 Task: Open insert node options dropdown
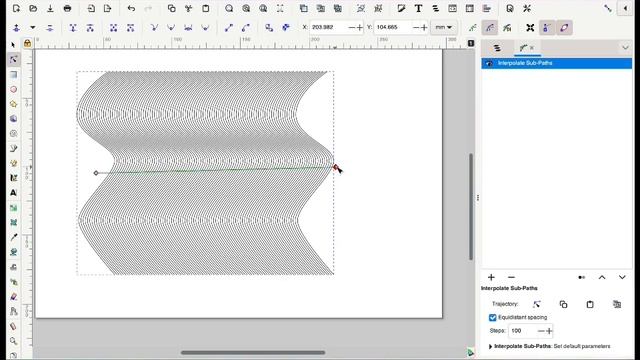[x=33, y=27]
